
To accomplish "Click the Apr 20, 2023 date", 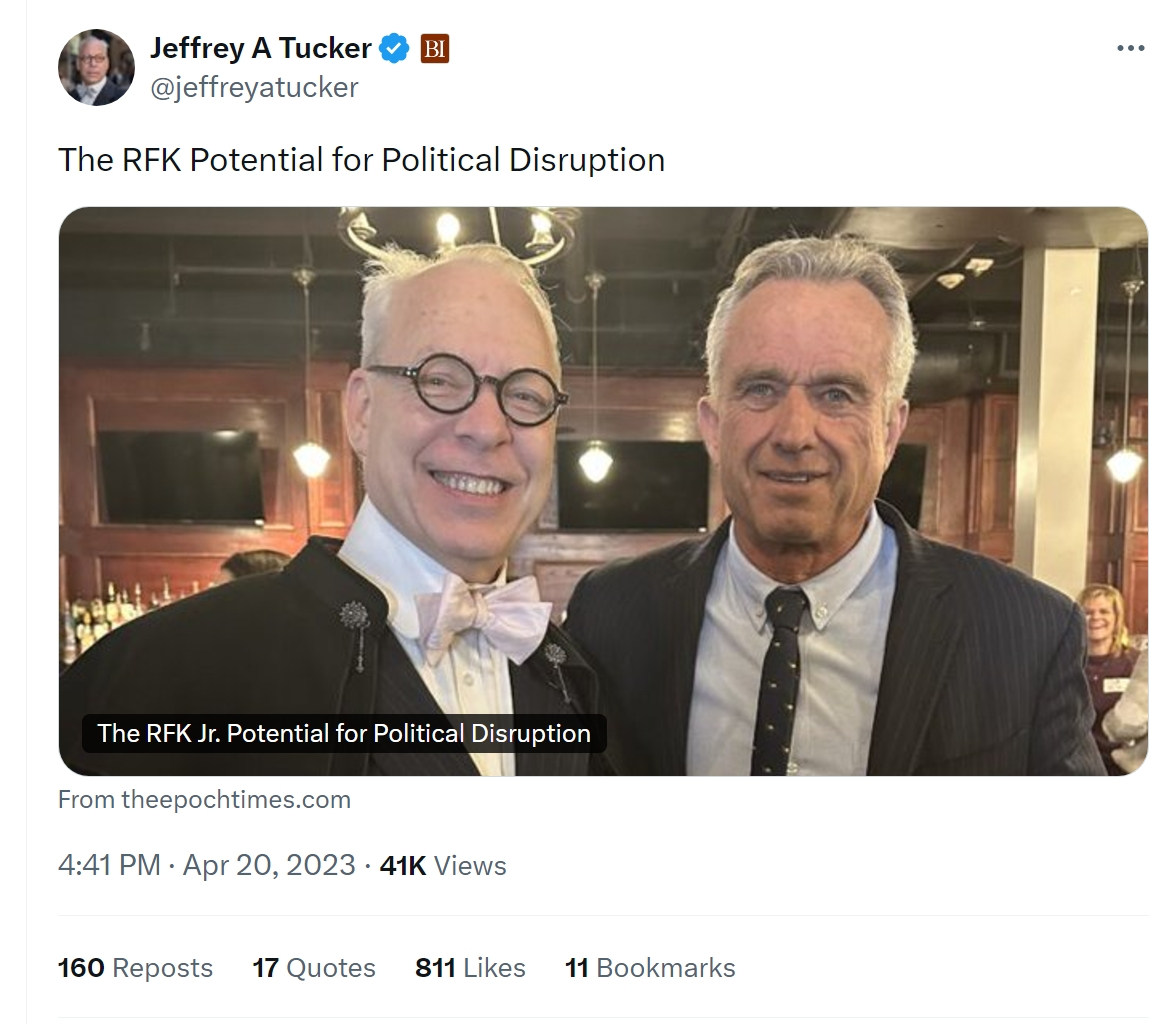I will tap(269, 865).
